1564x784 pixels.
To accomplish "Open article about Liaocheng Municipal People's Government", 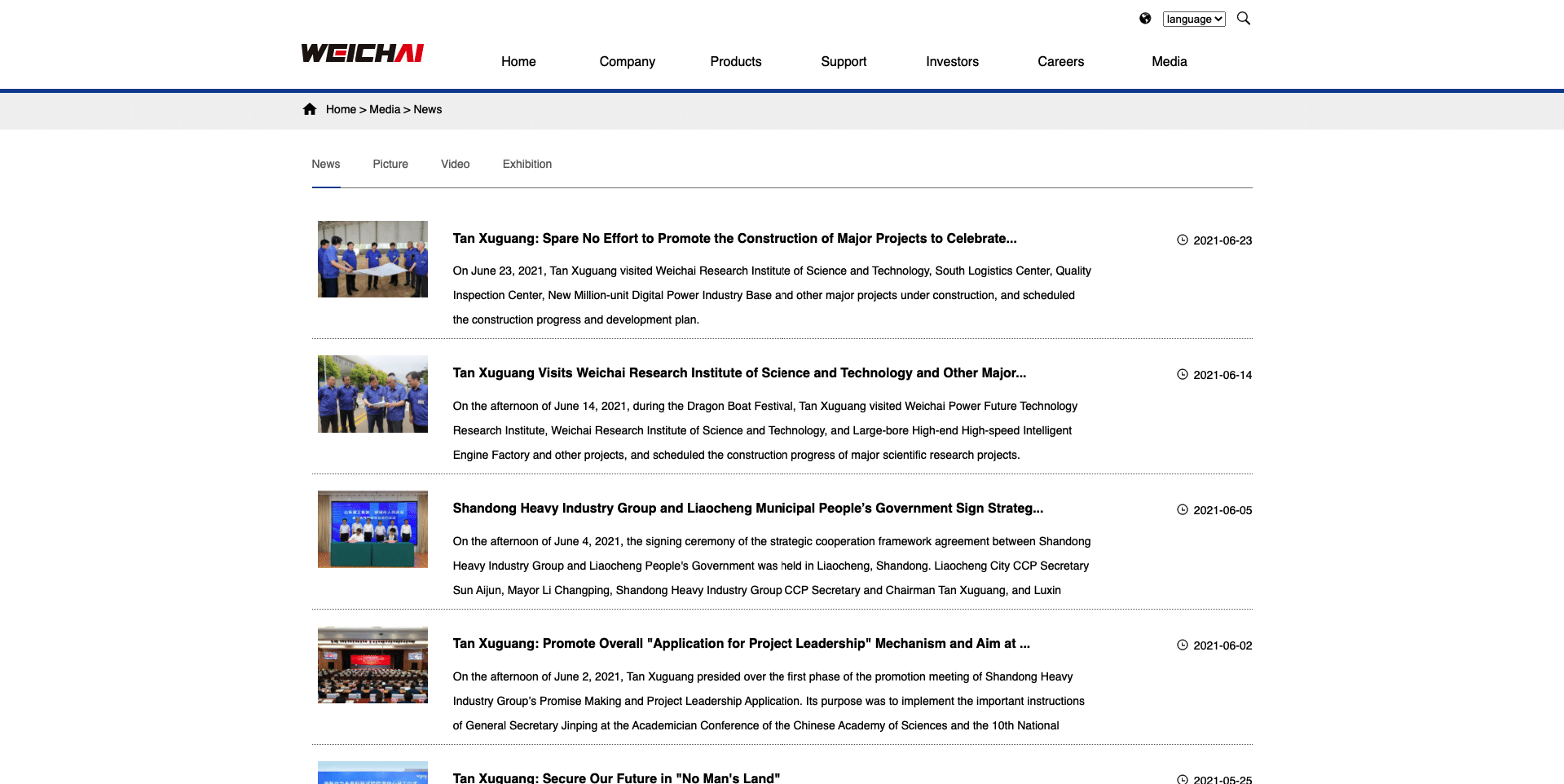I will (748, 508).
